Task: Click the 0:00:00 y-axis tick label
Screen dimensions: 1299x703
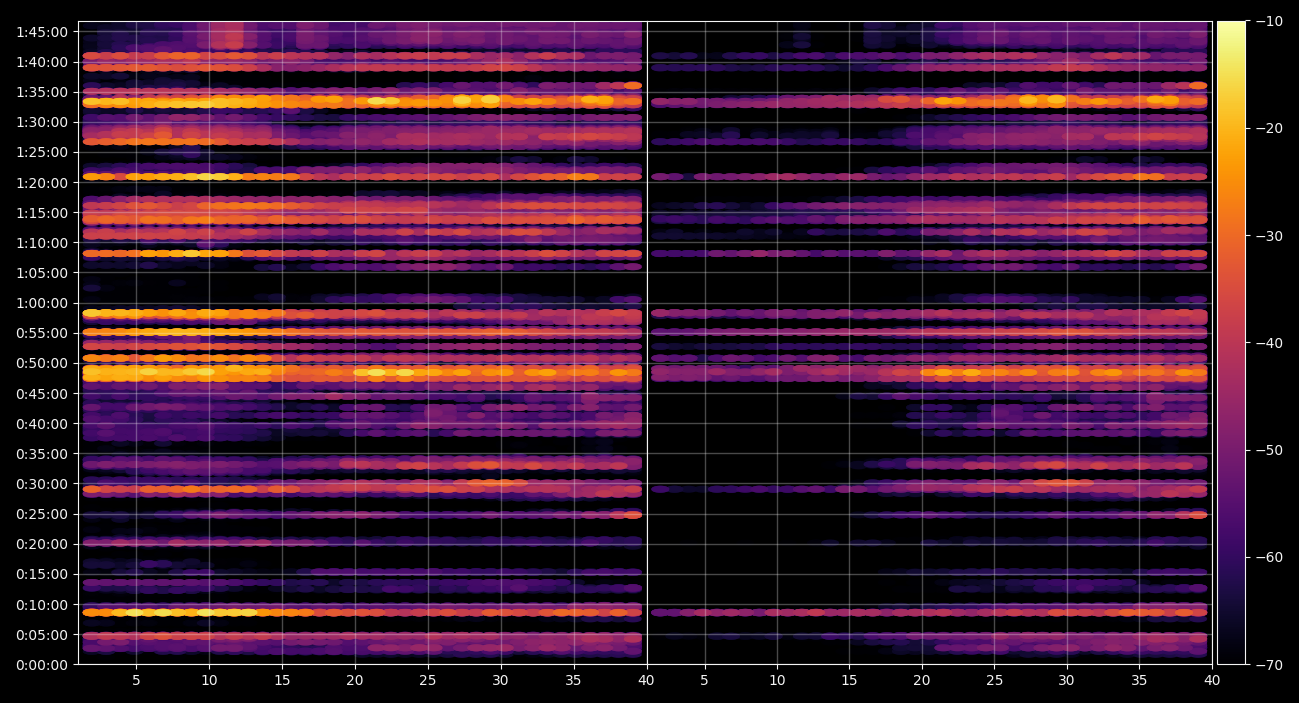Action: 42,665
